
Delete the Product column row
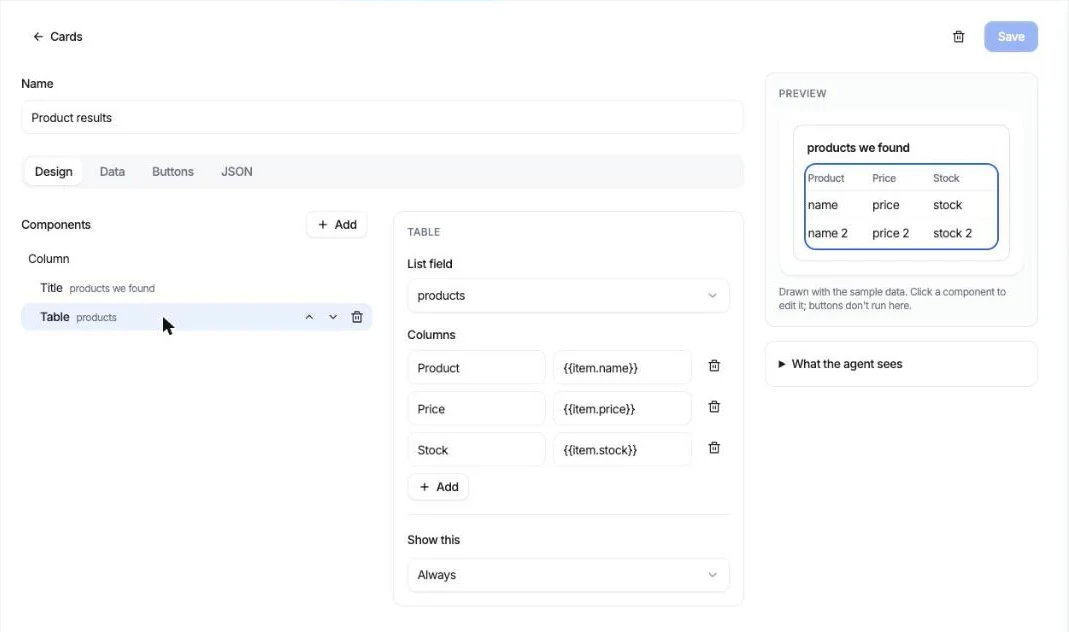point(714,366)
